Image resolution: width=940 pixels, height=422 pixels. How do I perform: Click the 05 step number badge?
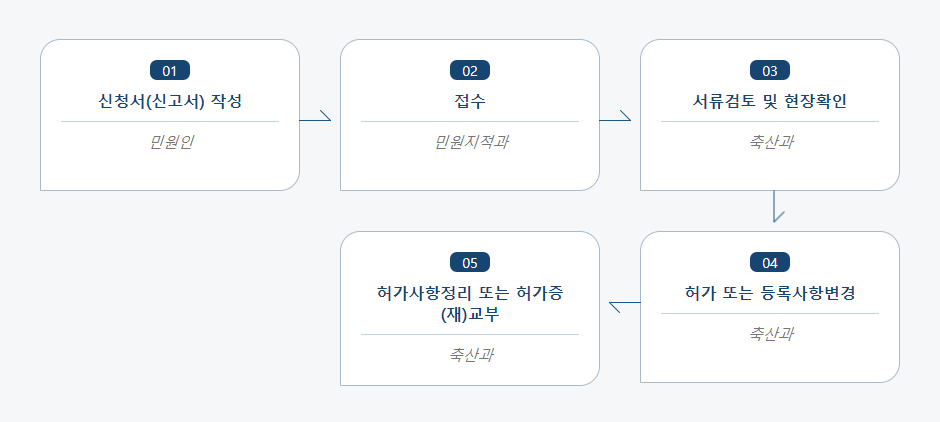[x=470, y=263]
